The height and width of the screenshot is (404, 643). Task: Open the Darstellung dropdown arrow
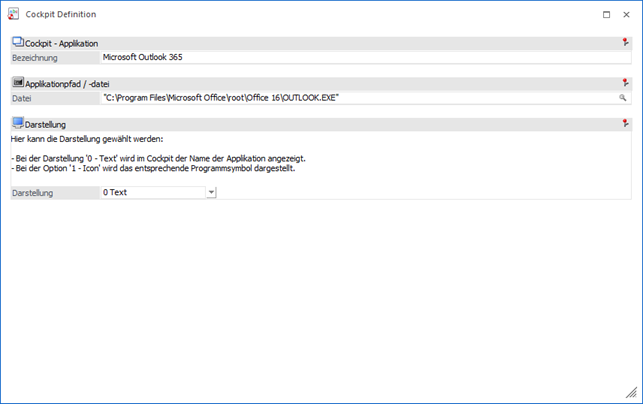pos(211,192)
